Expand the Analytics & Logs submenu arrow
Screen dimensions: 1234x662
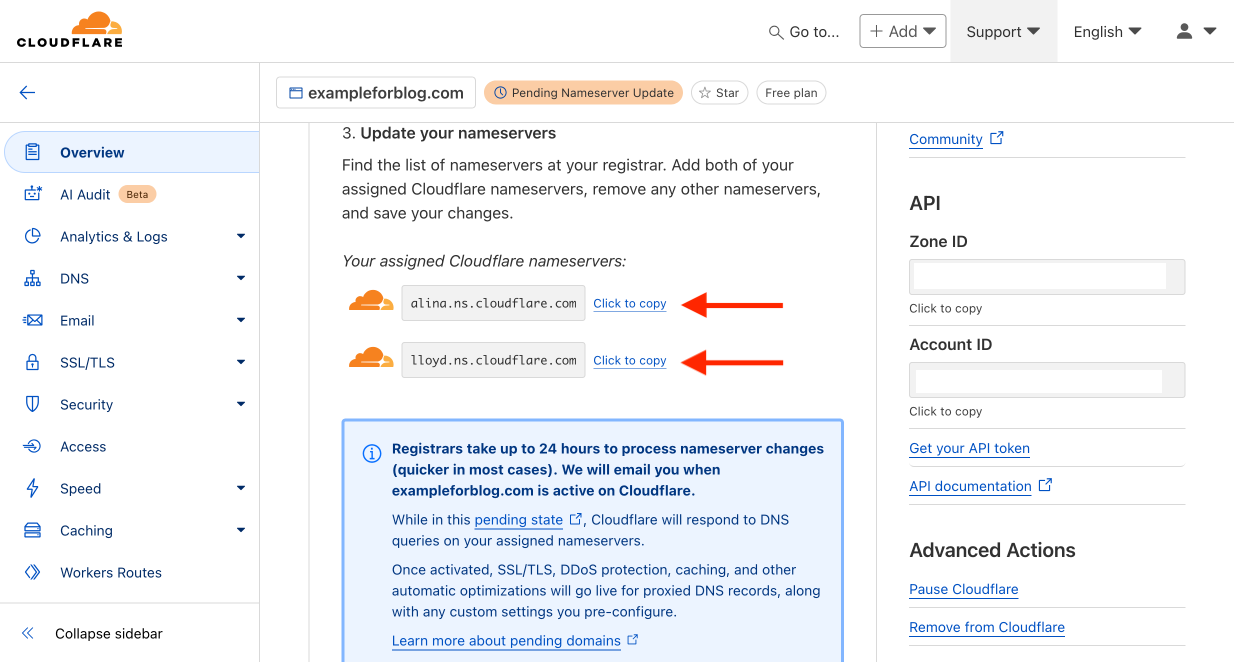pyautogui.click(x=241, y=237)
